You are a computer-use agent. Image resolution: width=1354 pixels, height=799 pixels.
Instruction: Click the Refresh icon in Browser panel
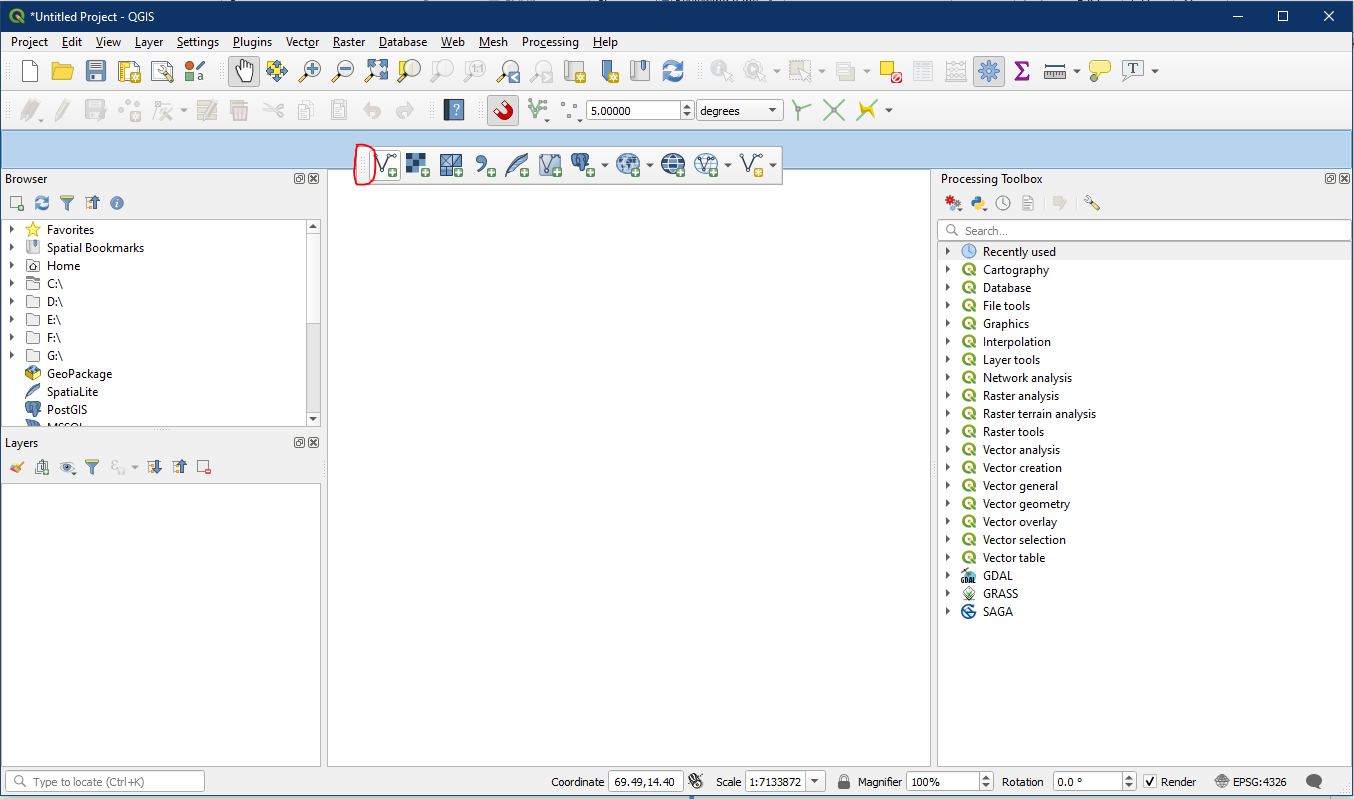42,203
